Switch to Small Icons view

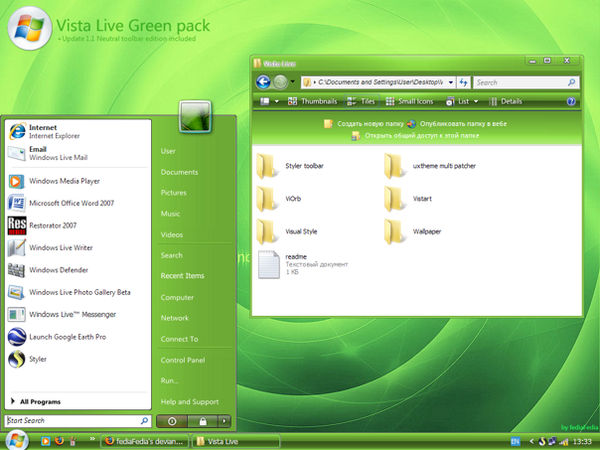[409, 101]
